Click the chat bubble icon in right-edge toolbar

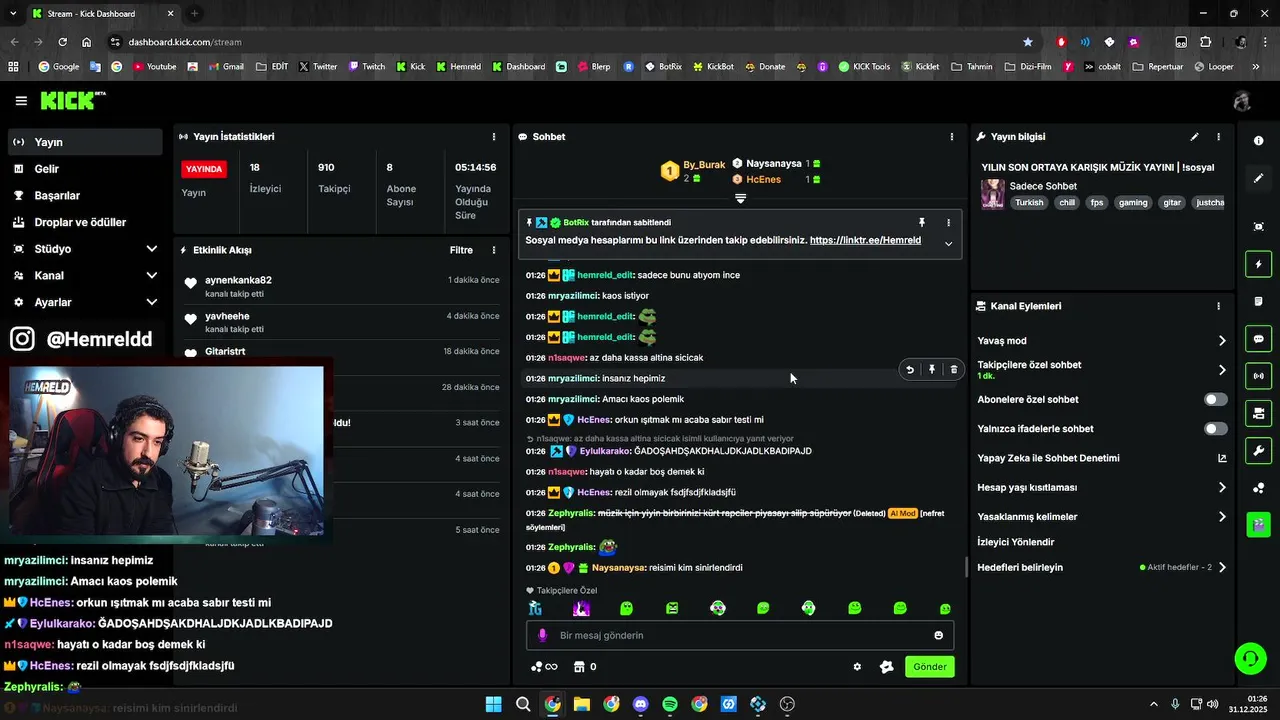click(1258, 339)
